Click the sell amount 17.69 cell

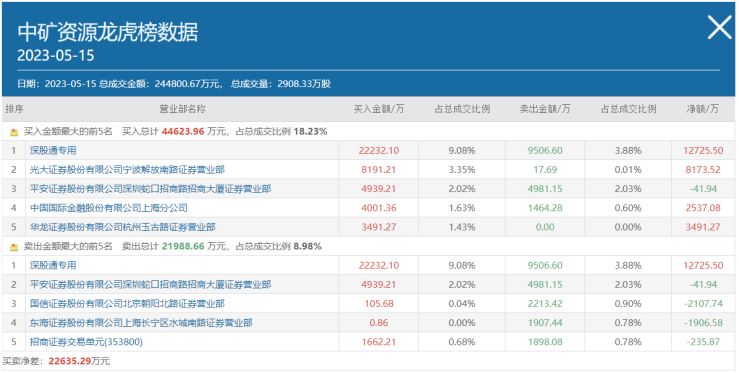[545, 170]
